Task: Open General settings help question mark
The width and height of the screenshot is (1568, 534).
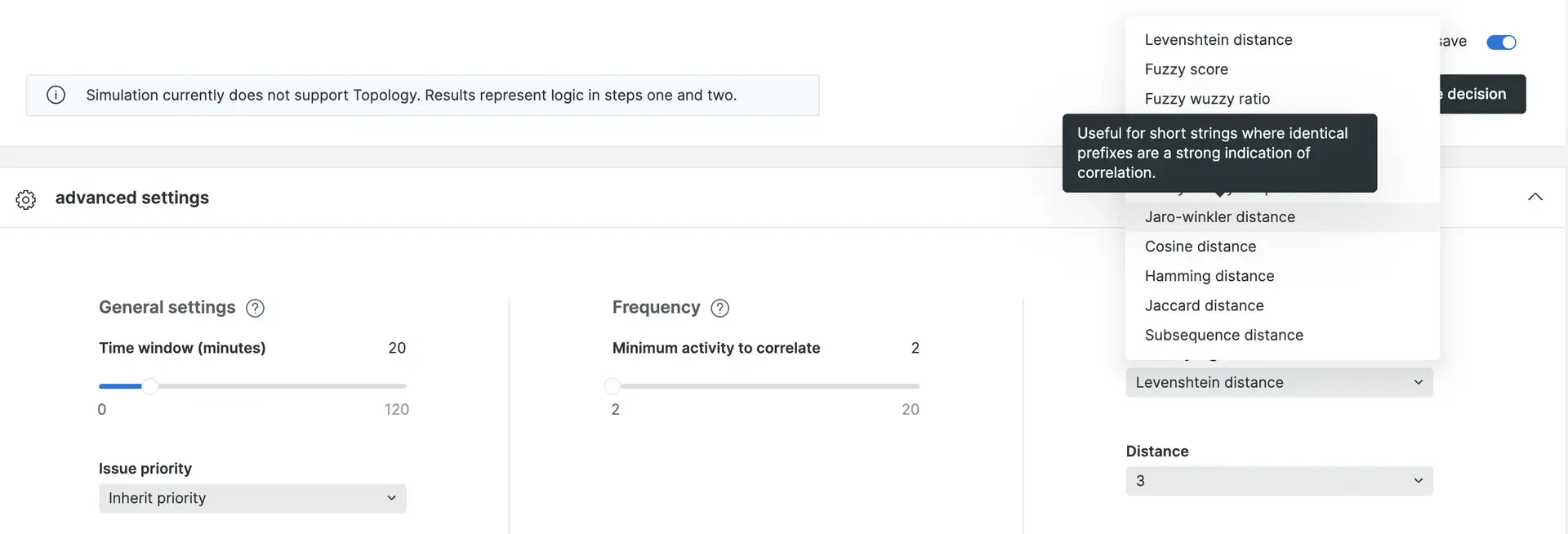Action: (255, 308)
